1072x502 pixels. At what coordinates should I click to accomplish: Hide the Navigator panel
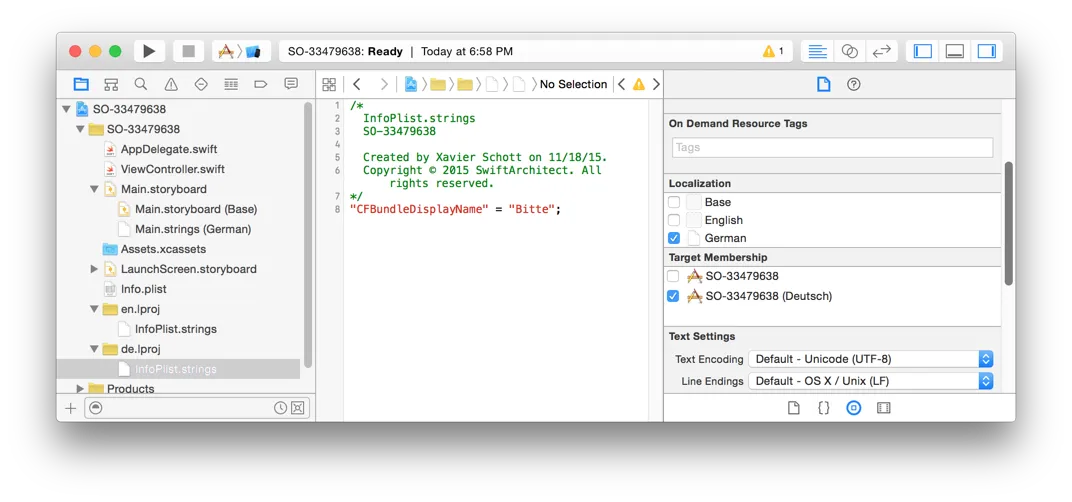click(x=923, y=51)
